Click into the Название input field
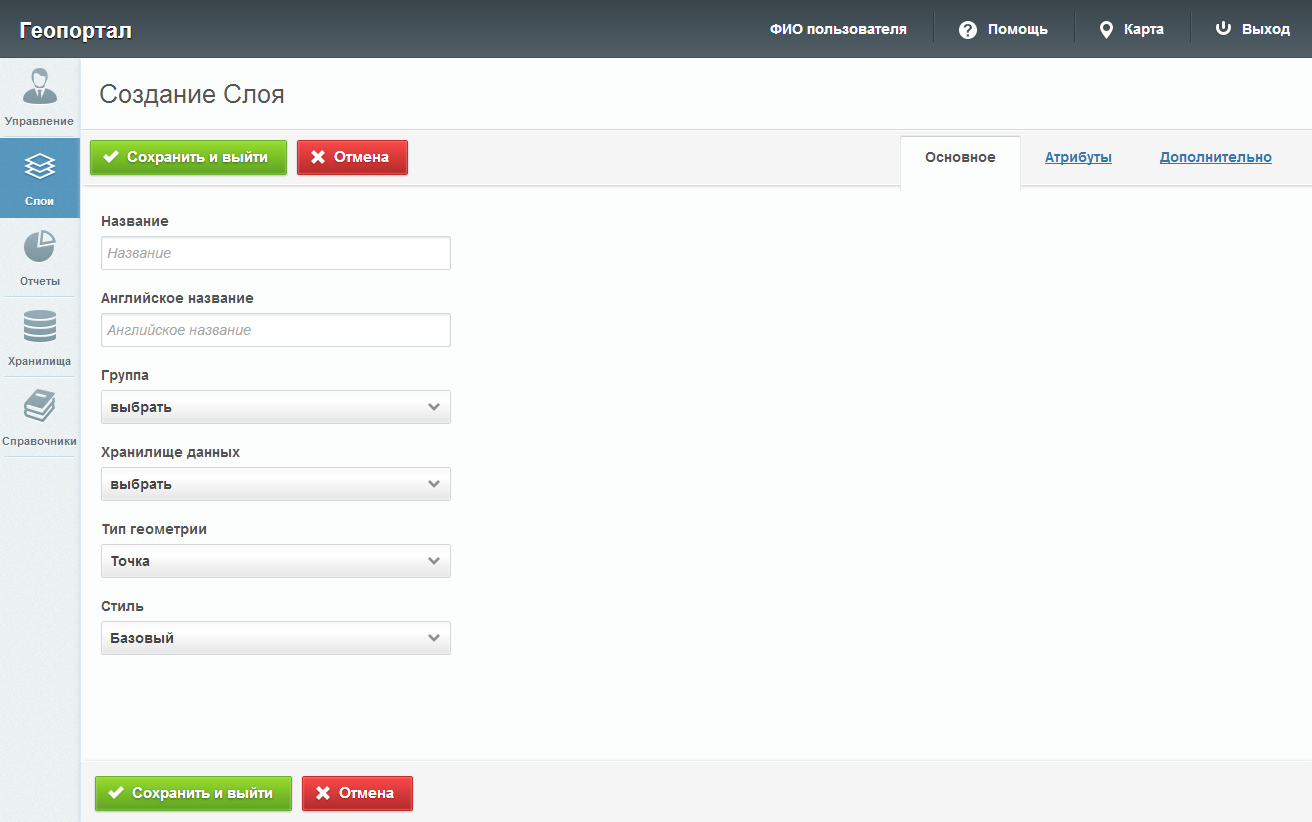 tap(275, 253)
